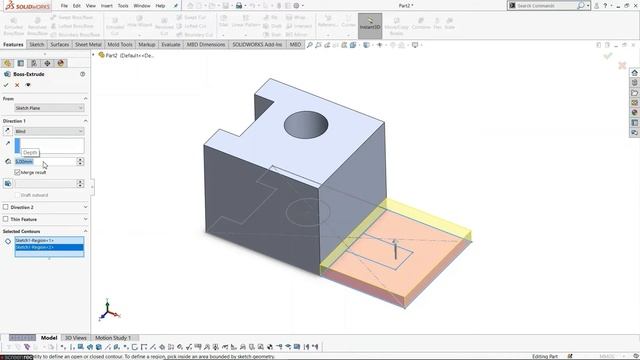Viewport: 640px width, 360px height.
Task: Open the search commands dropdown arrow
Action: click(588, 6)
